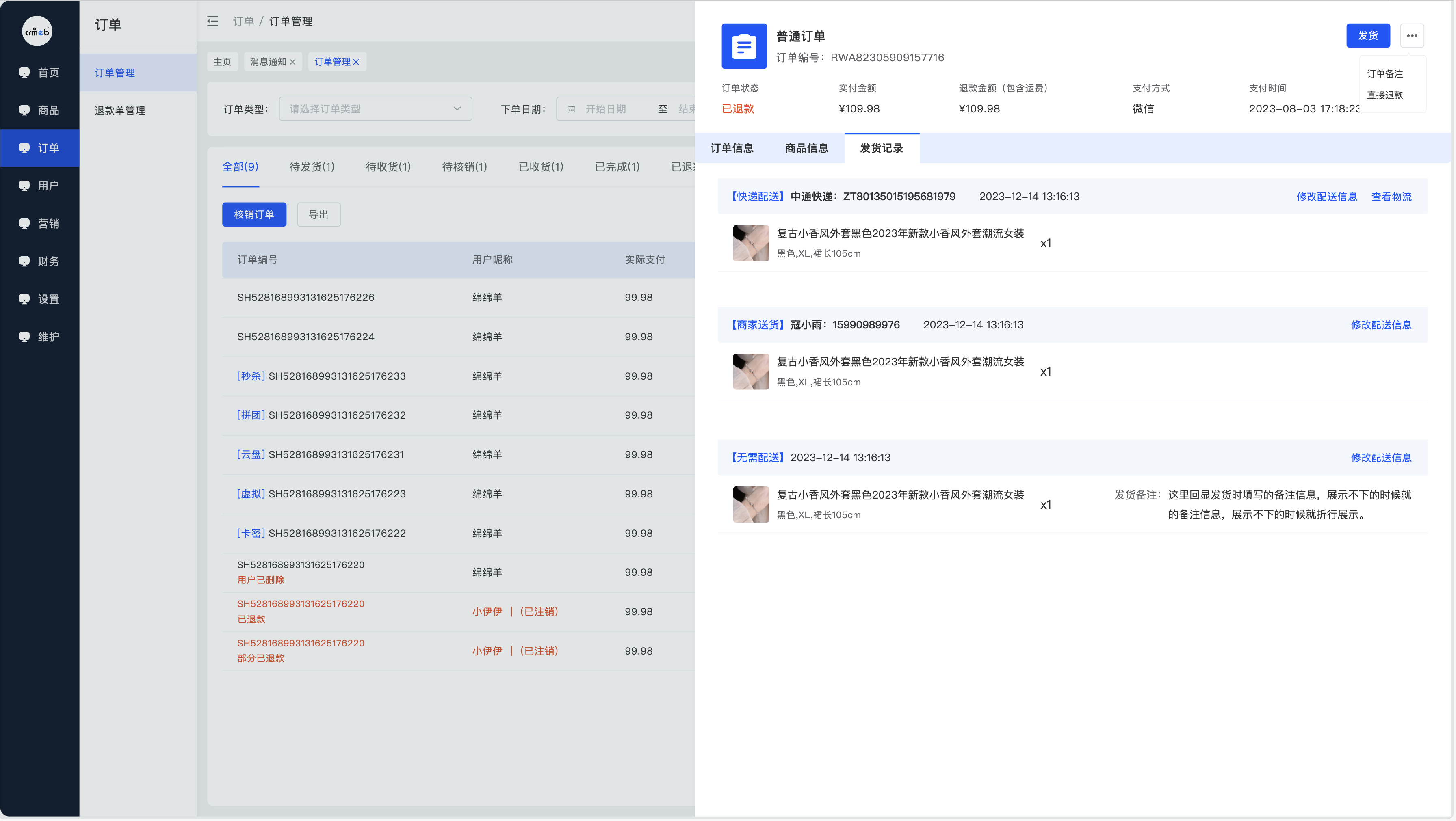Image resolution: width=1456 pixels, height=821 pixels.
Task: Click order SH528168993131625176224
Action: point(306,337)
